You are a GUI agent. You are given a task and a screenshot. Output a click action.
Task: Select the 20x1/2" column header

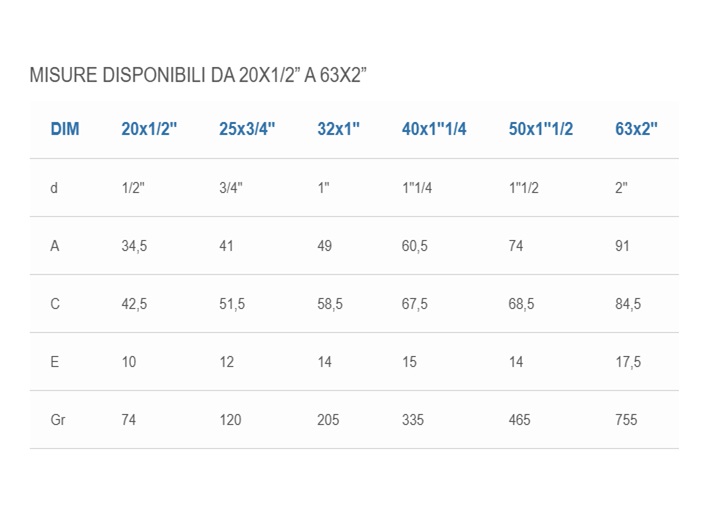point(149,129)
